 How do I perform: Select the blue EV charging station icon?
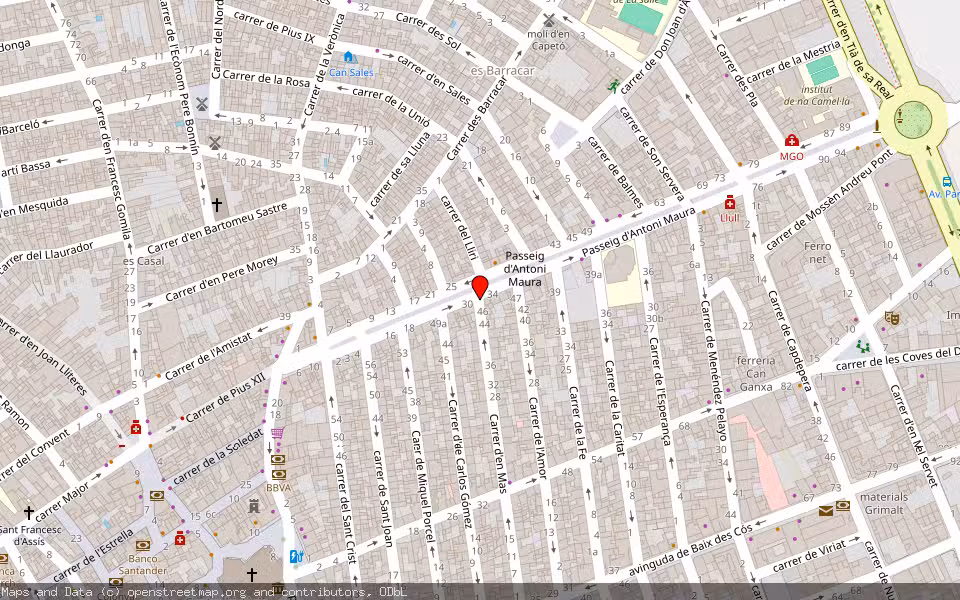[x=296, y=557]
